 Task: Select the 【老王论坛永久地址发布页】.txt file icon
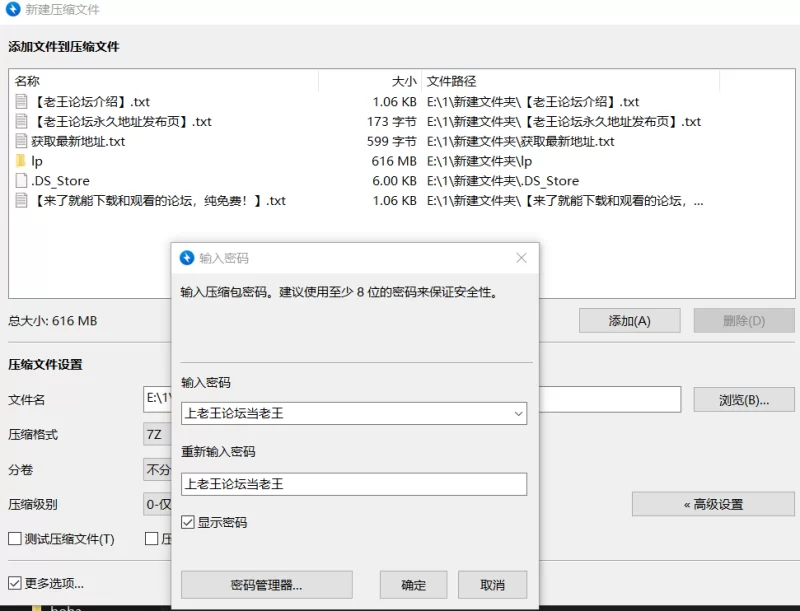(x=21, y=121)
